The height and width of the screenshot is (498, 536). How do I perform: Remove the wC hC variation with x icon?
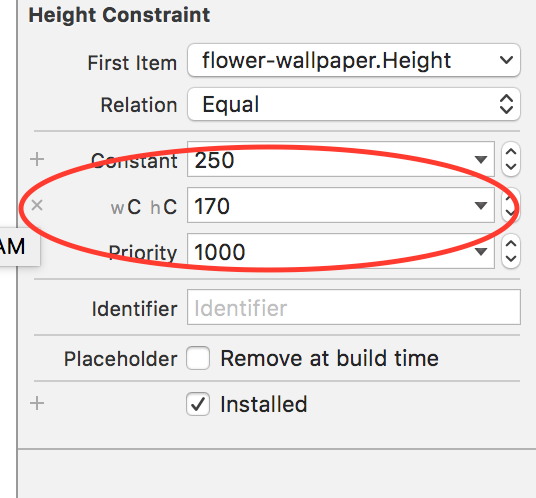point(37,205)
